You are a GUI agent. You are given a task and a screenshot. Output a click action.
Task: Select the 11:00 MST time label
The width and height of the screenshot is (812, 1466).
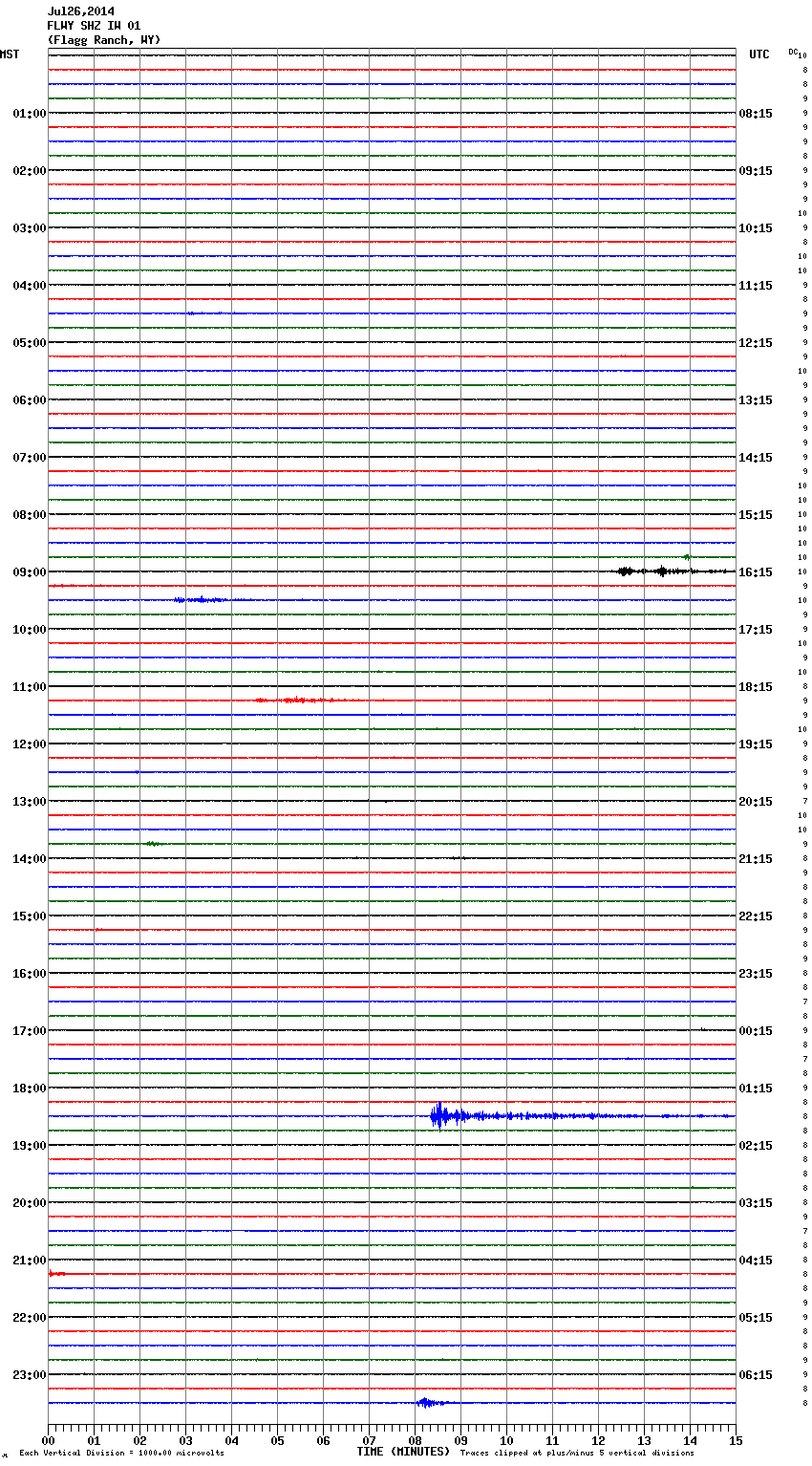click(30, 687)
